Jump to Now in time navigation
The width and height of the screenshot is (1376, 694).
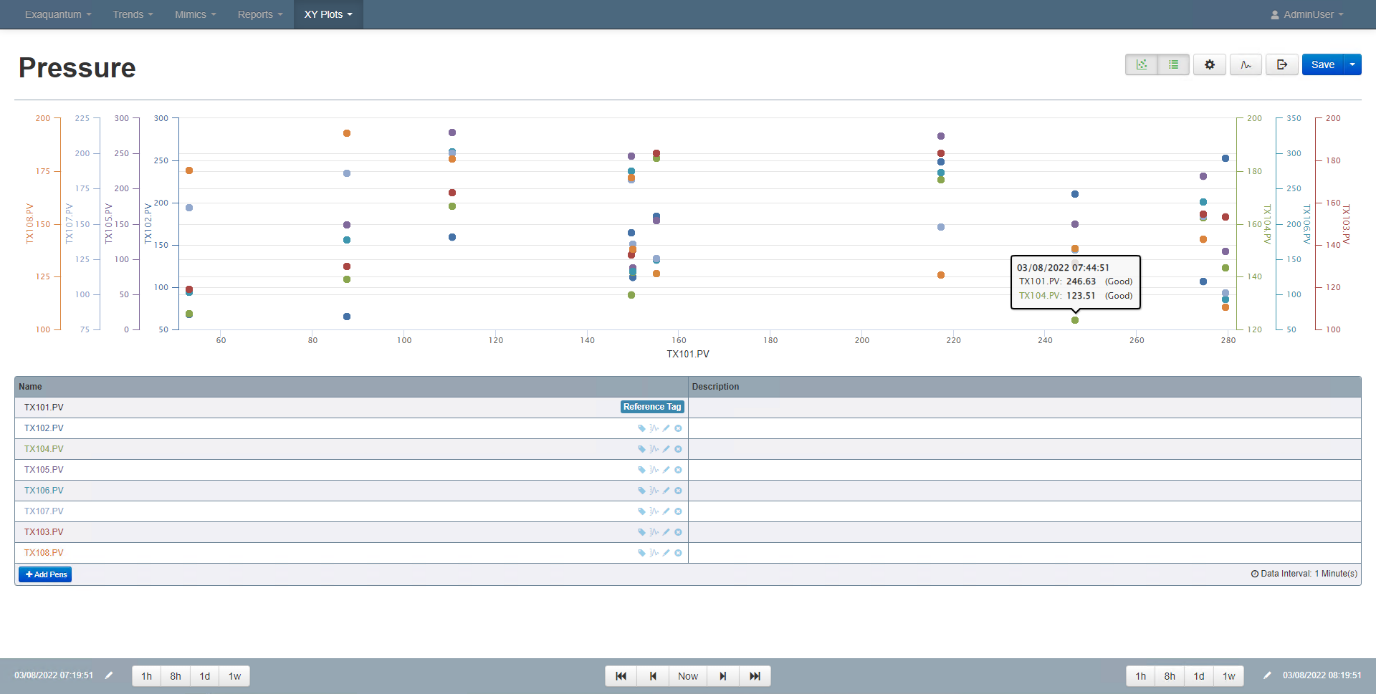pyautogui.click(x=688, y=676)
